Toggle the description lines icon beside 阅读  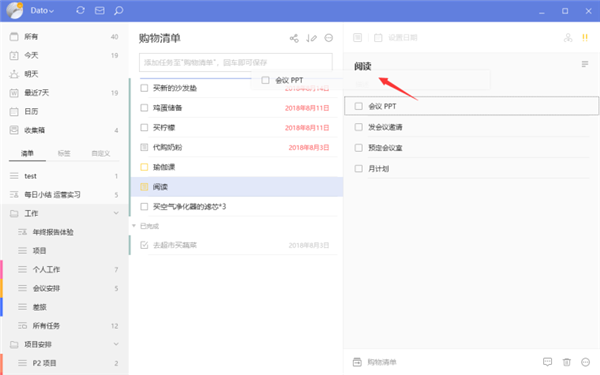pos(585,64)
